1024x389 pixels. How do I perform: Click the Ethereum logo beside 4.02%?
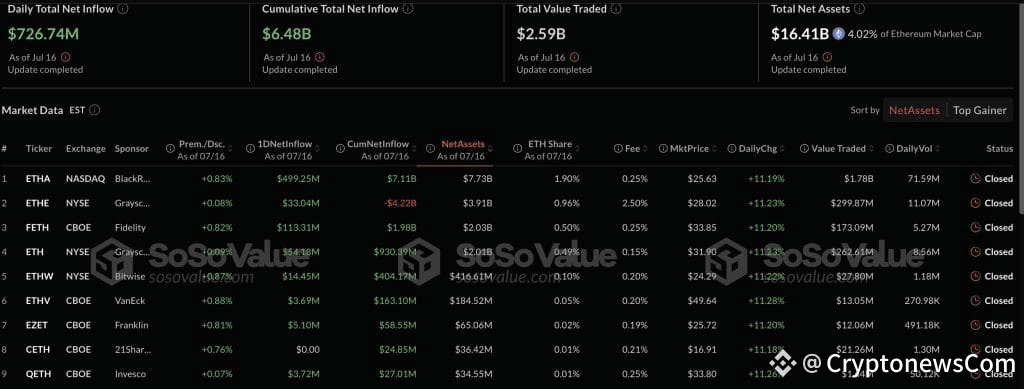(x=838, y=33)
